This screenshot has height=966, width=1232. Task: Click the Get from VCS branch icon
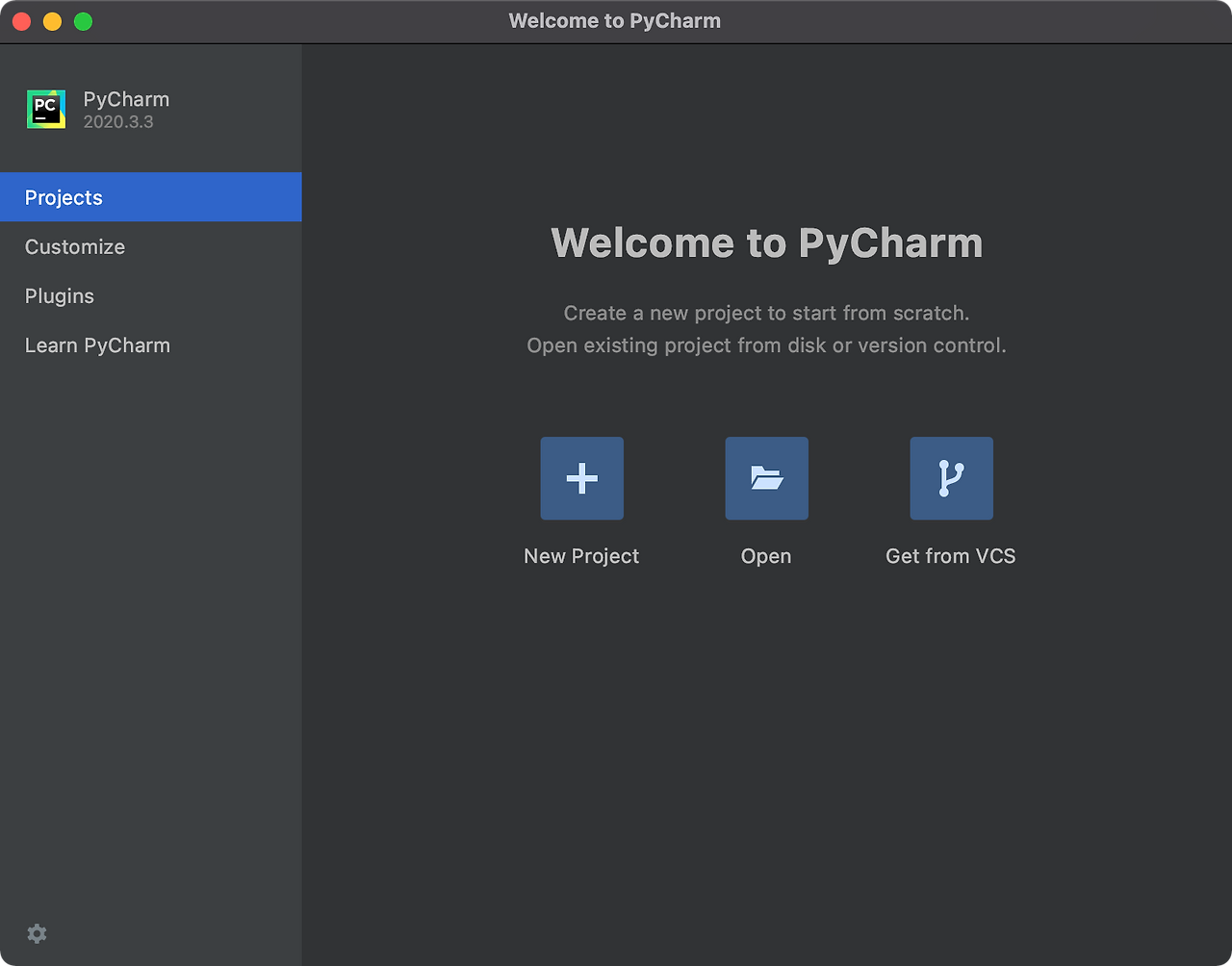pos(951,478)
